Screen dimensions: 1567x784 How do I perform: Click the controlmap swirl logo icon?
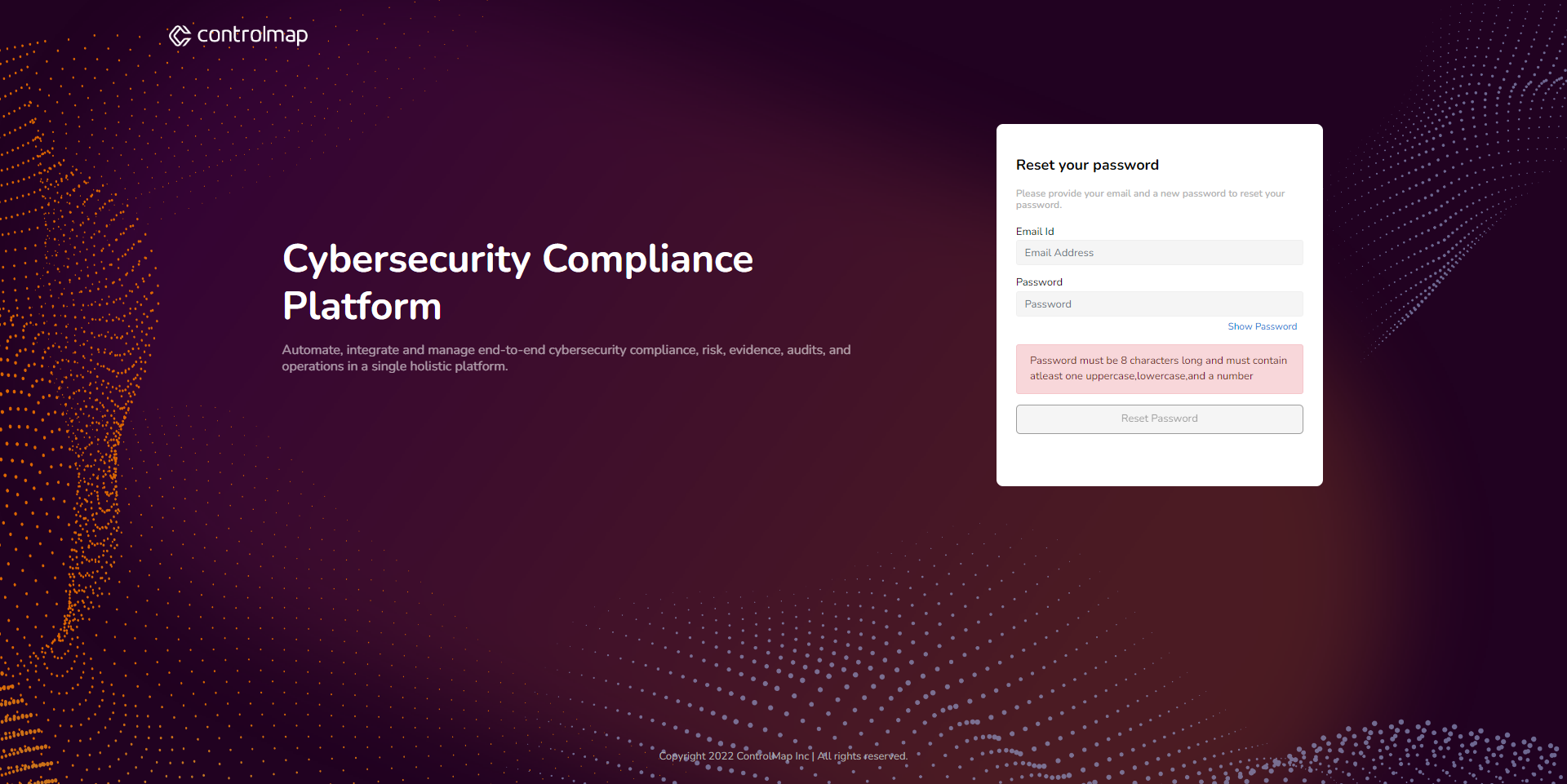pos(180,35)
